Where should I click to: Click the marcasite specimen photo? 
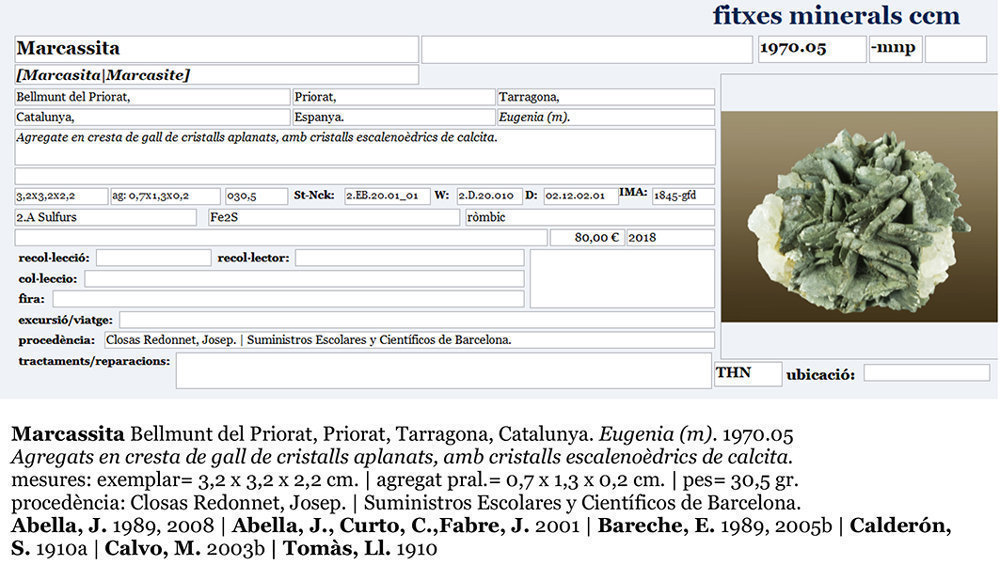pos(859,217)
